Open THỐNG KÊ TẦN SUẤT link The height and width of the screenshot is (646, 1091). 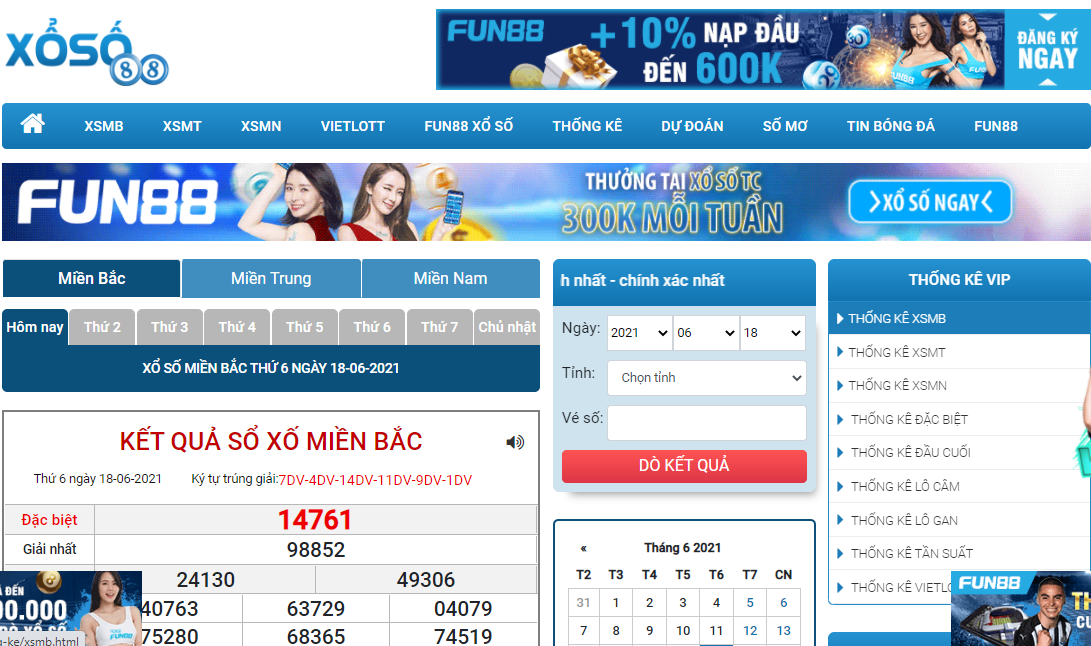tap(911, 553)
